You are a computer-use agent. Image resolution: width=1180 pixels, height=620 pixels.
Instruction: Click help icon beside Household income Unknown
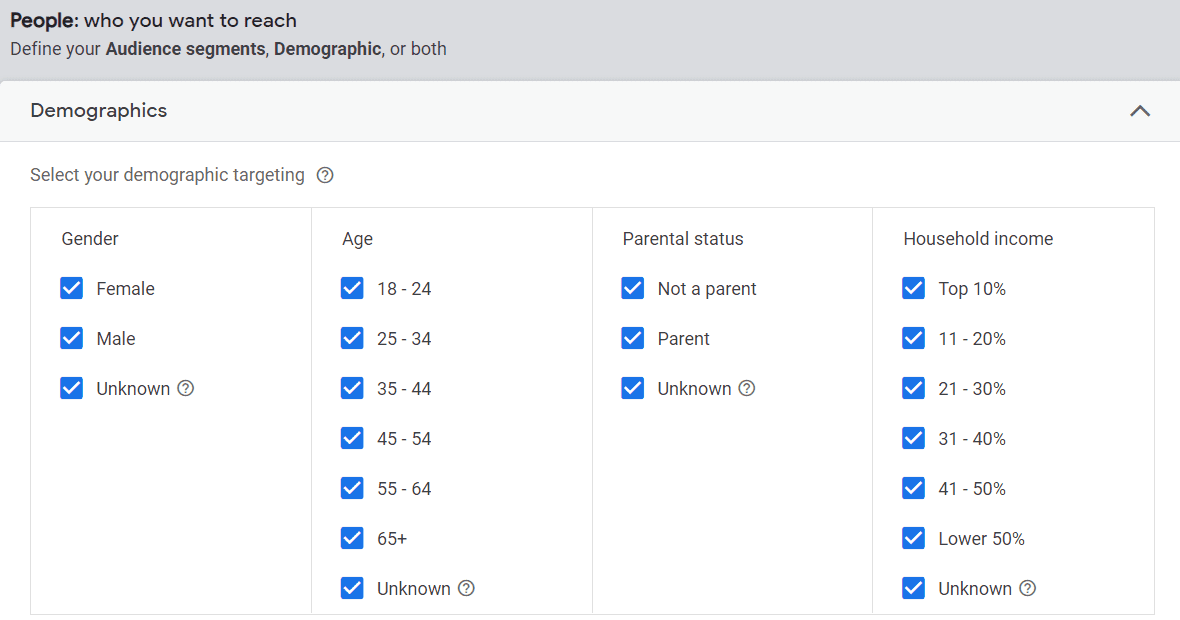click(1028, 588)
